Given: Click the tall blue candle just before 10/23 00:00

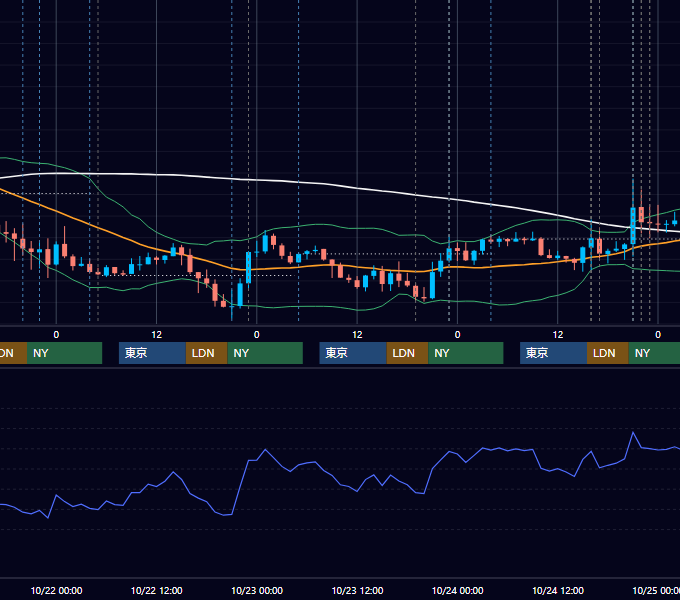Looking at the screenshot, I should [x=248, y=267].
